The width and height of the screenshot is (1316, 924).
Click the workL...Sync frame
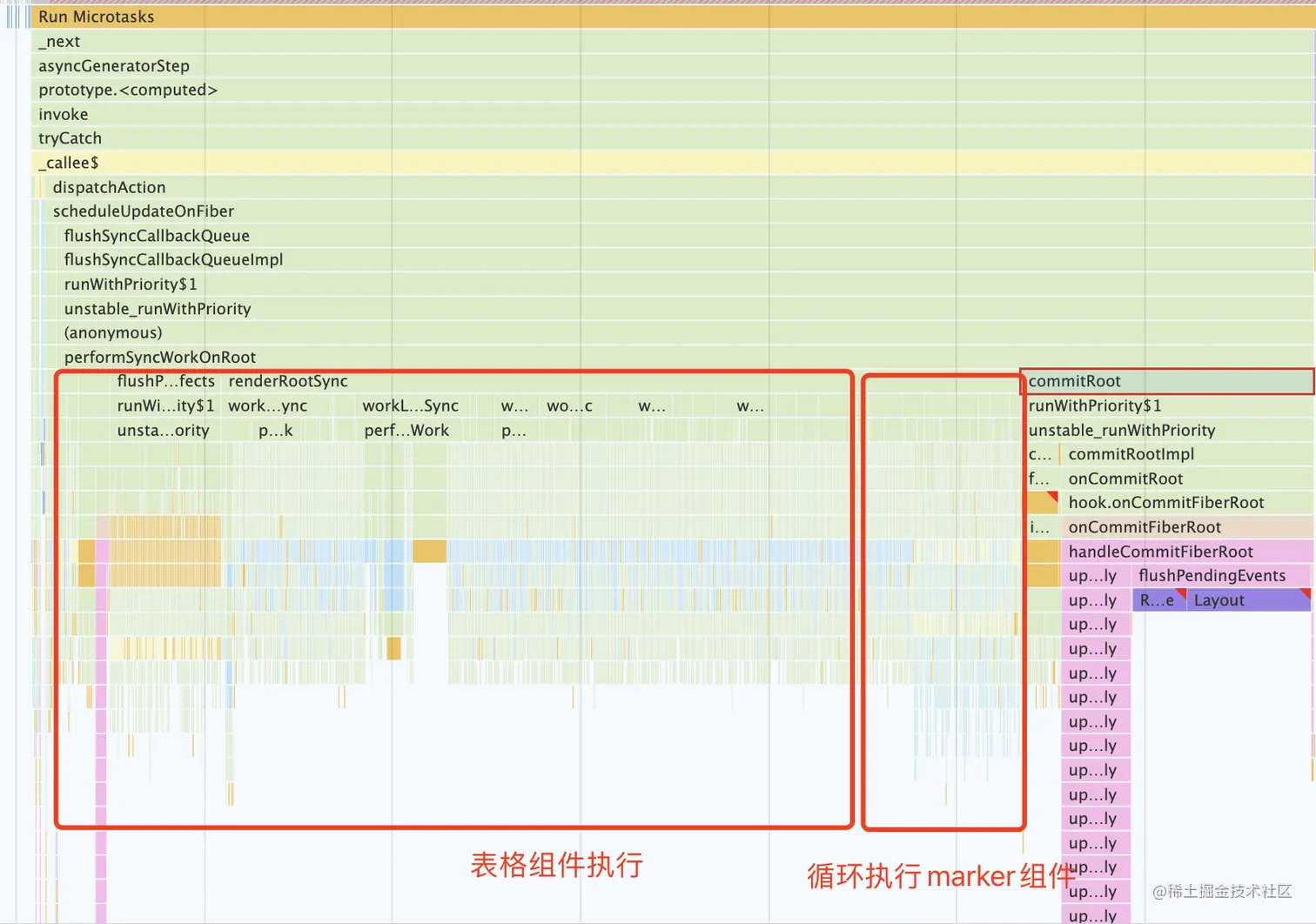coord(410,405)
